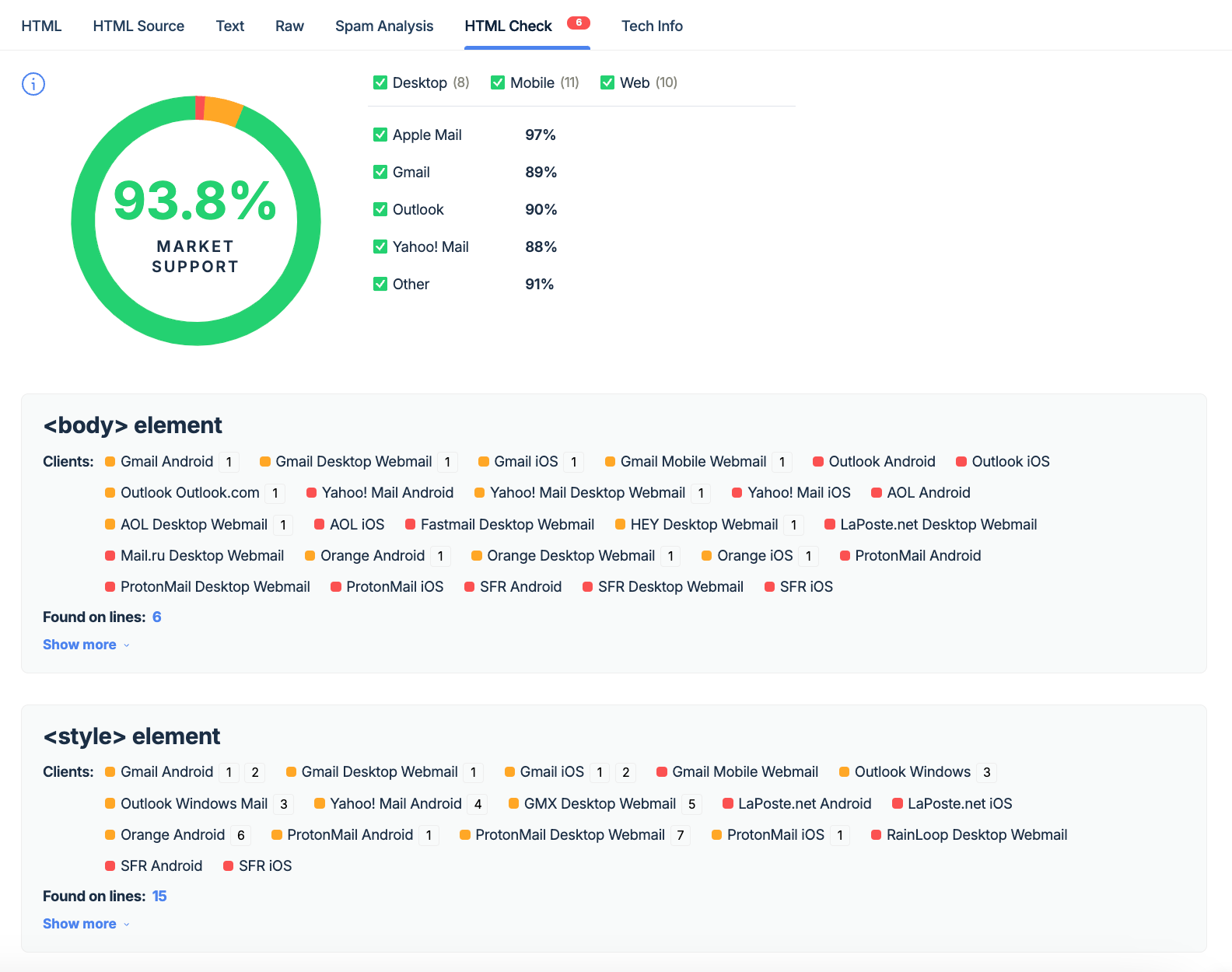
Task: Disable the Yahoo! Mail checkbox
Action: coord(380,246)
